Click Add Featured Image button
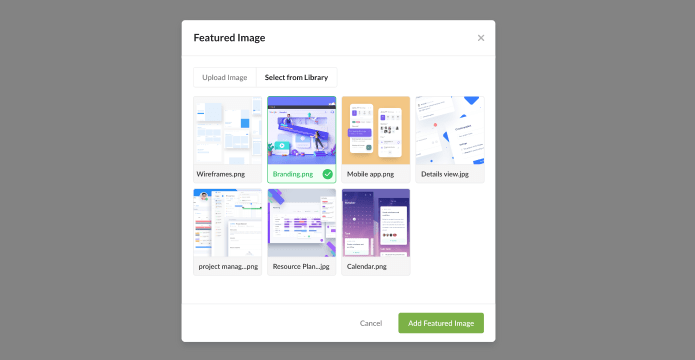 tap(441, 323)
